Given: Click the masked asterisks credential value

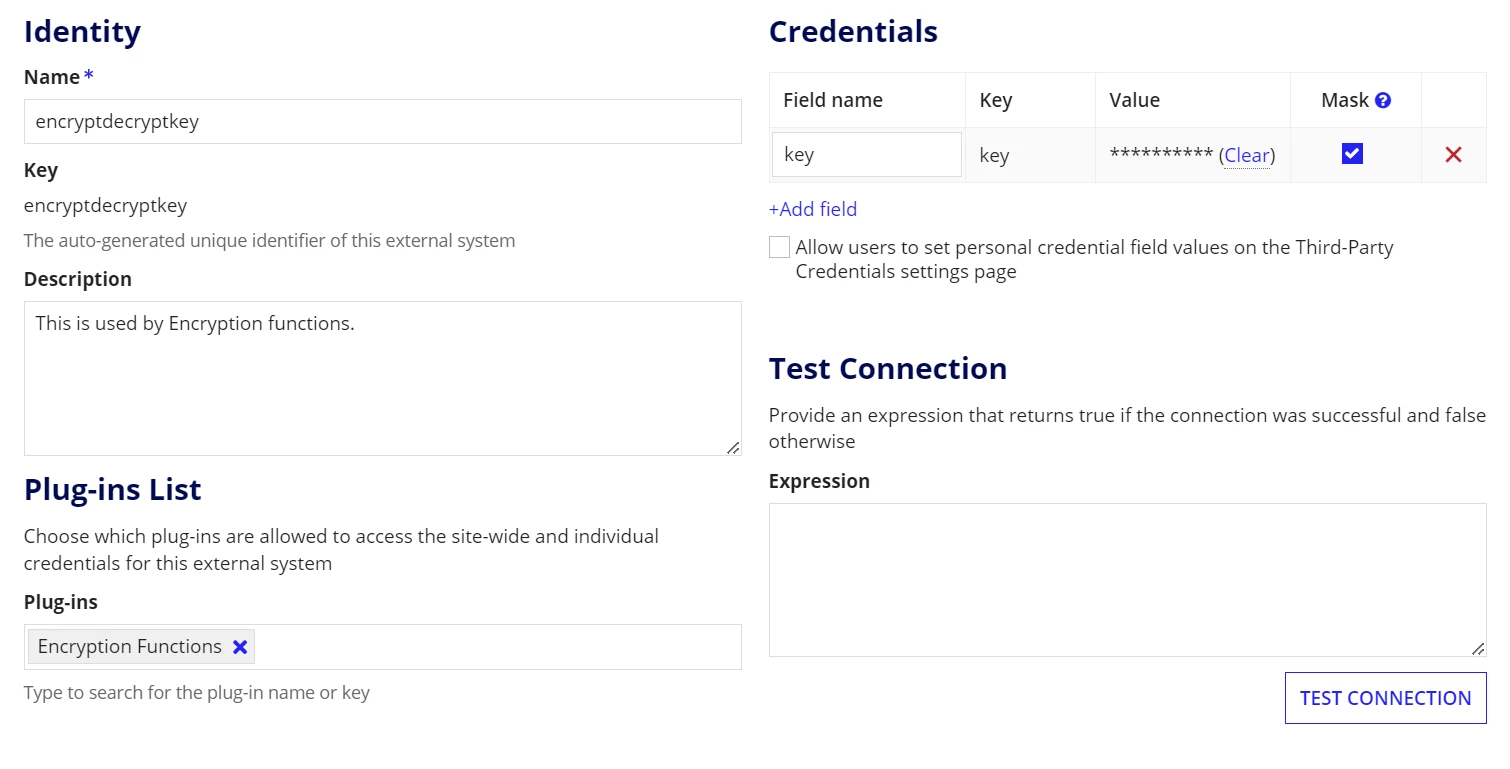Looking at the screenshot, I should (1161, 153).
